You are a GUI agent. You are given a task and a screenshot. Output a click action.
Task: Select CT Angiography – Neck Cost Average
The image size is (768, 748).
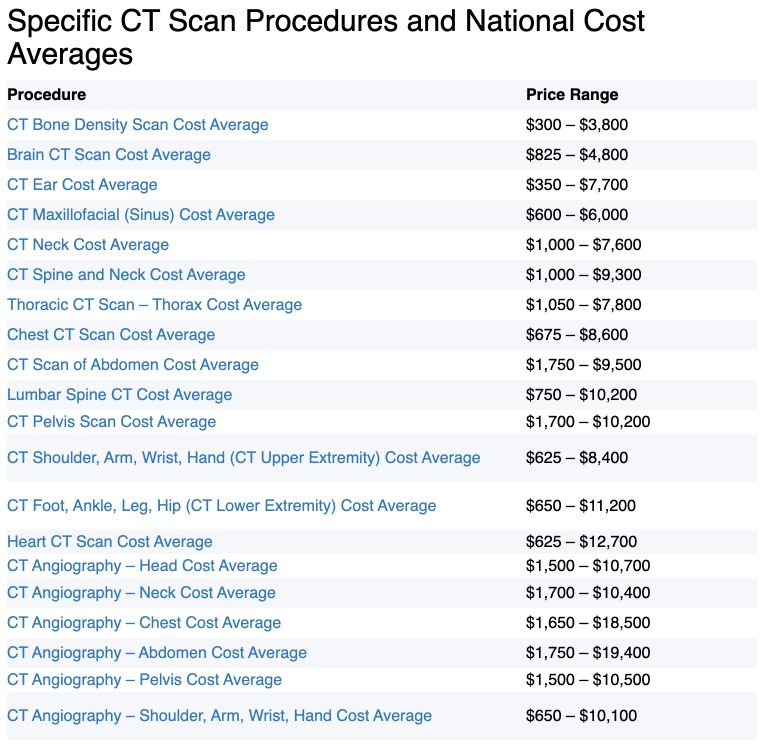point(141,593)
